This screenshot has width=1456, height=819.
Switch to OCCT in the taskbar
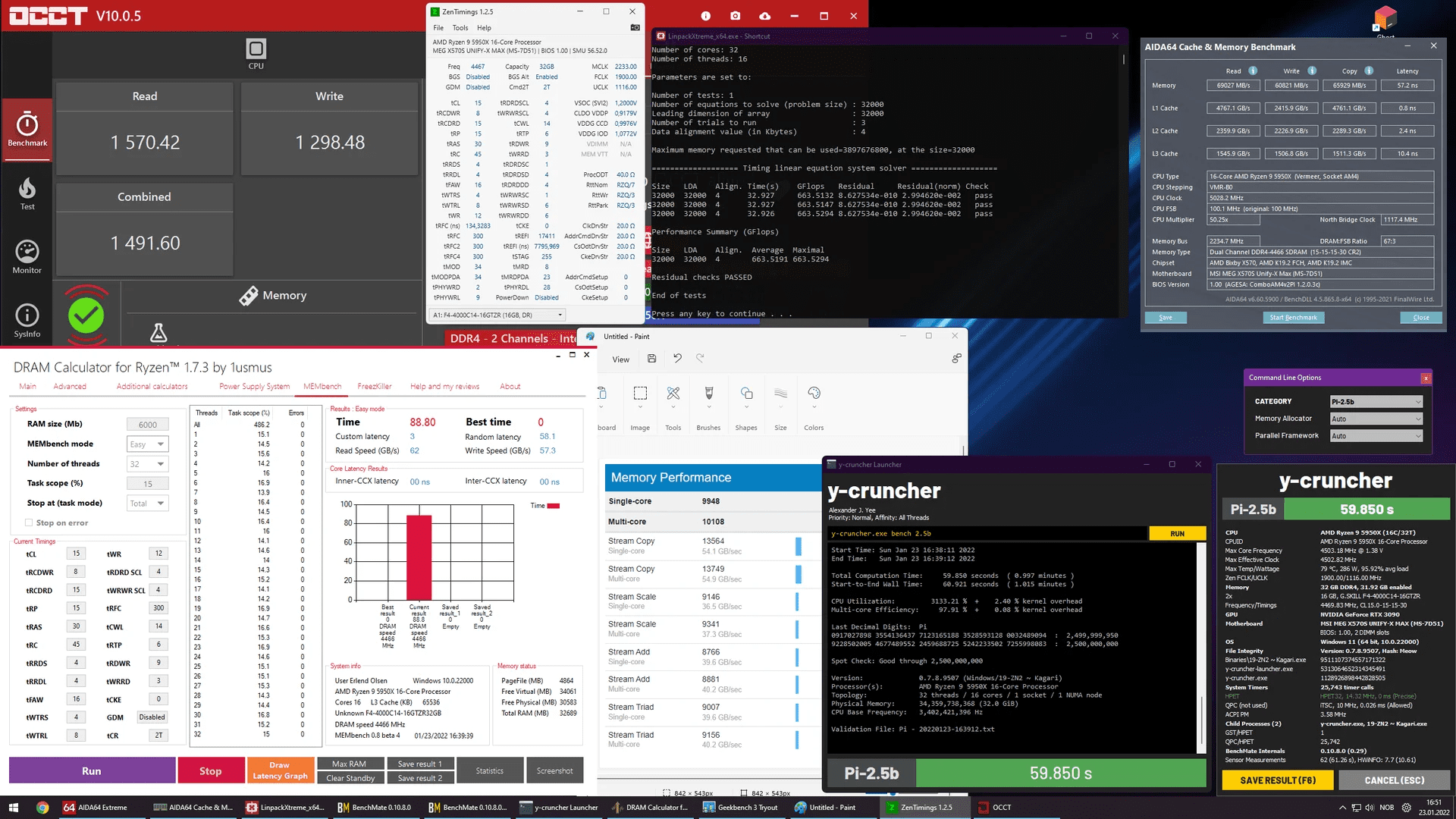995,808
